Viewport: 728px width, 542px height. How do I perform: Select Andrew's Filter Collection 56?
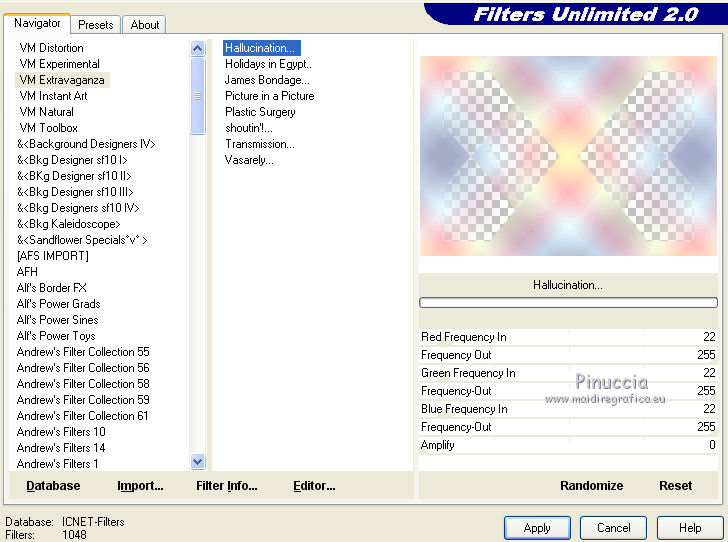(83, 368)
